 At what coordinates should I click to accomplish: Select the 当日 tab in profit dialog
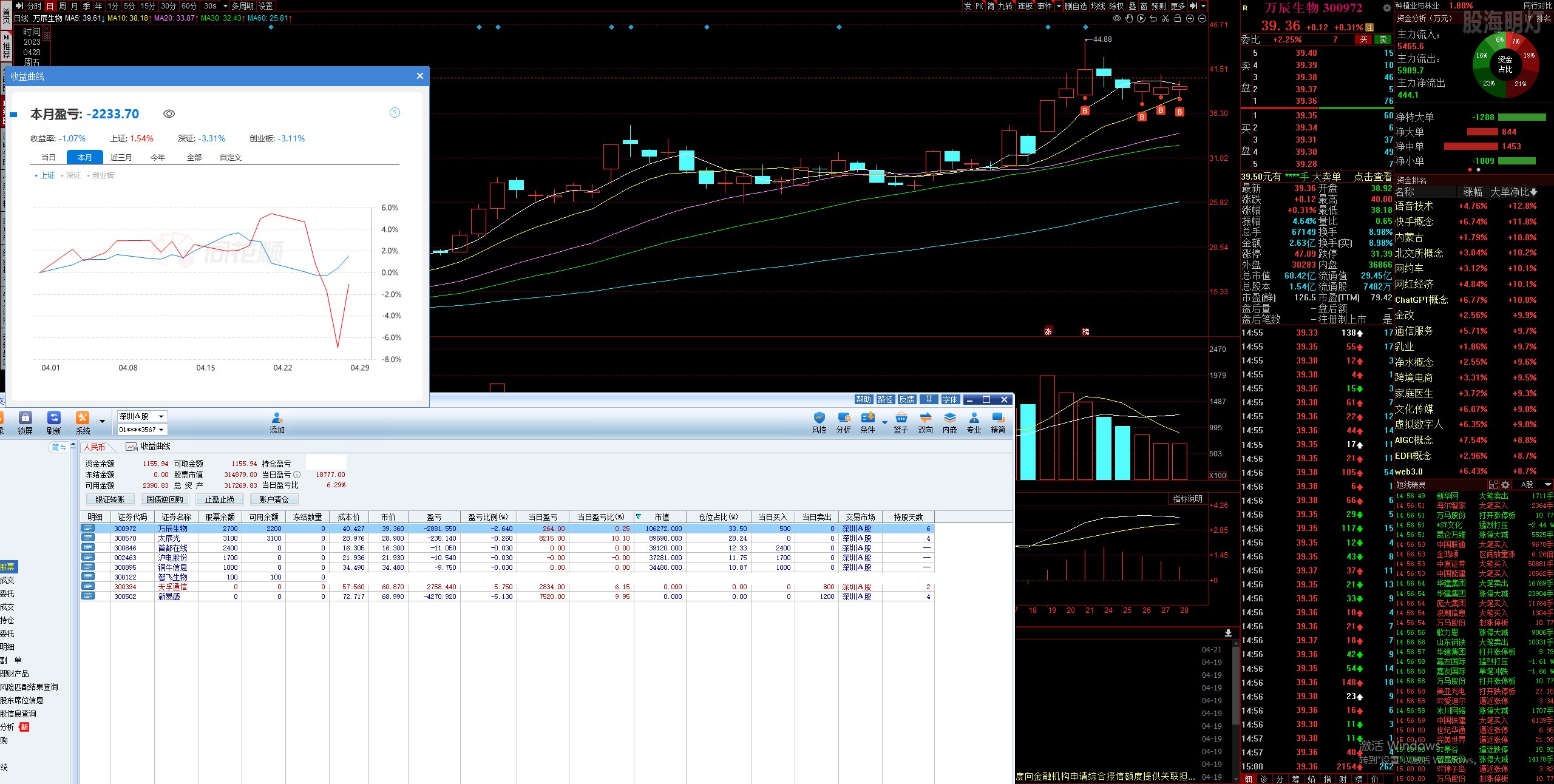(x=48, y=157)
